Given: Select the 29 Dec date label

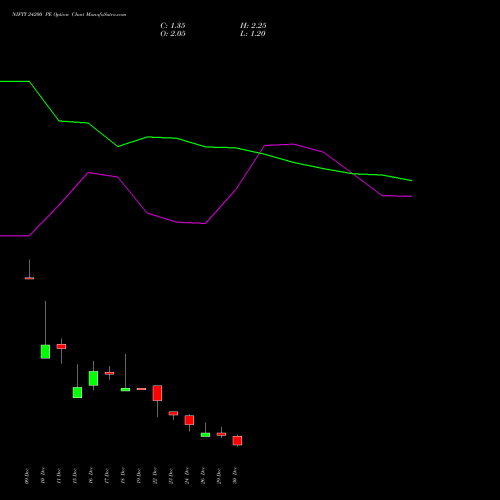Looking at the screenshot, I should pos(219,476).
